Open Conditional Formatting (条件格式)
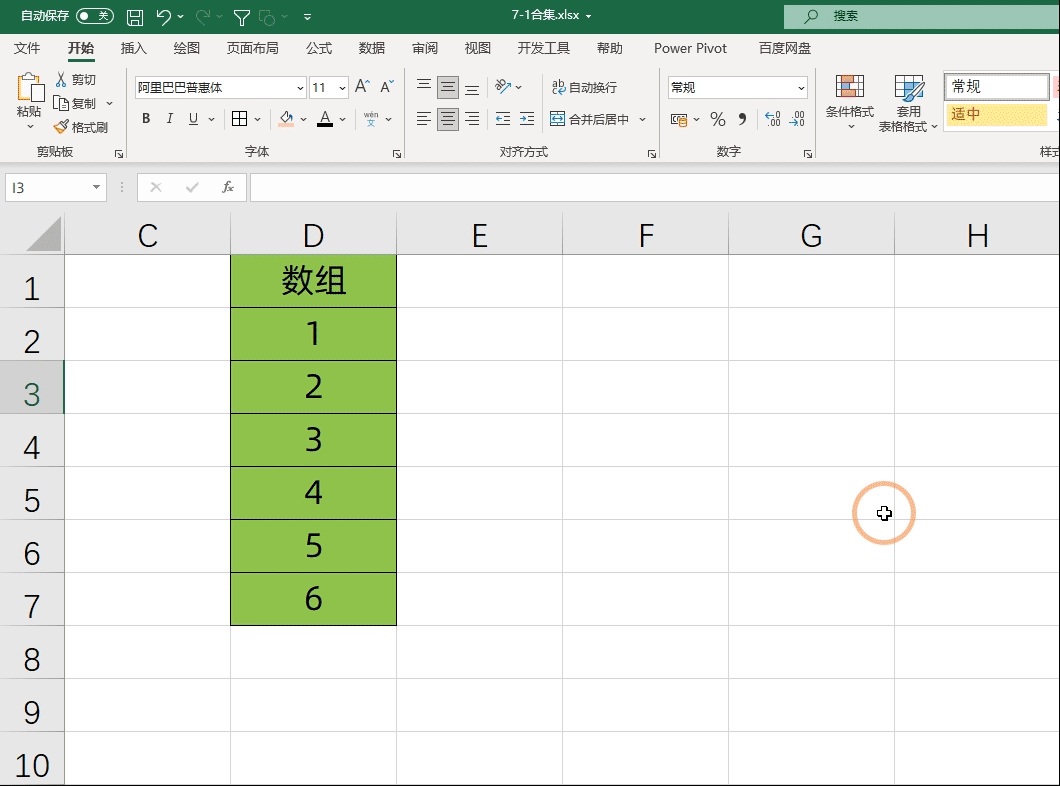This screenshot has height=786, width=1060. [849, 100]
